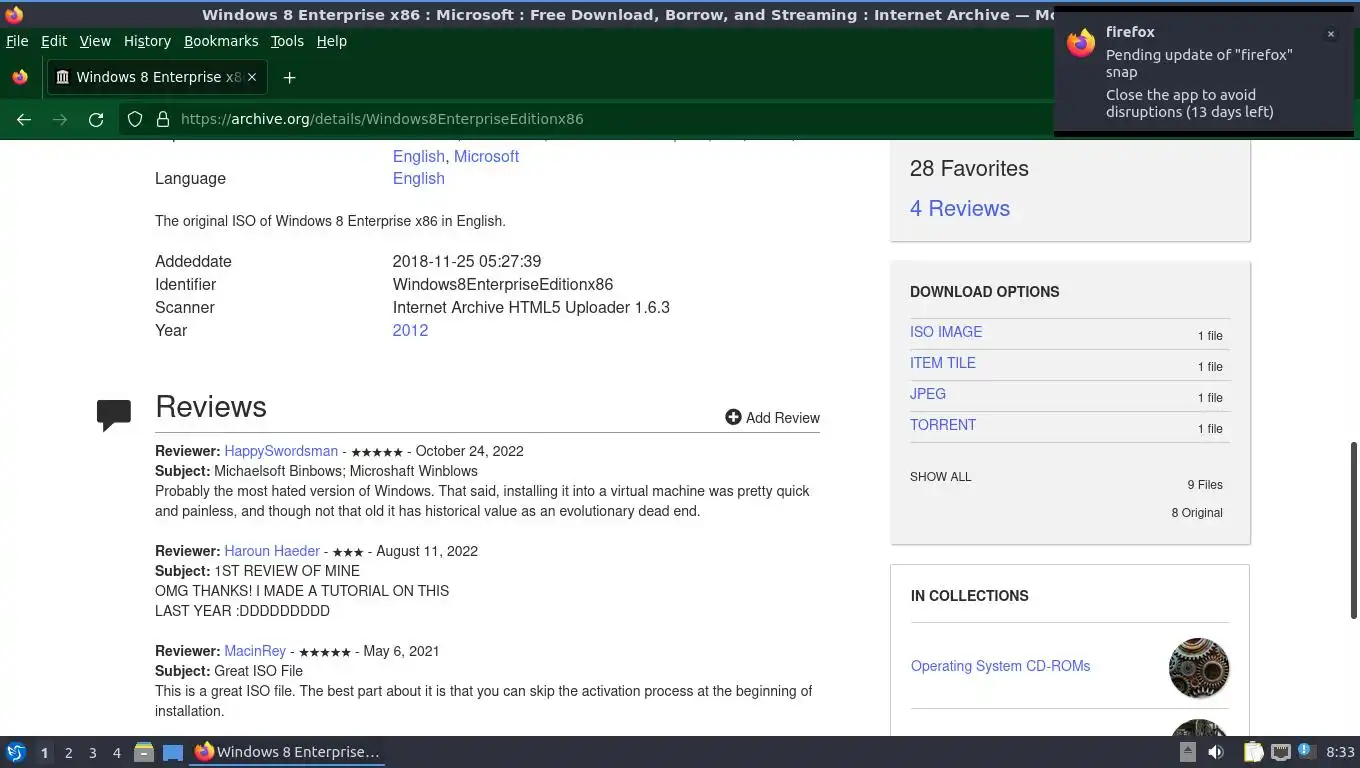Click the Firefox logo in notification
Viewport: 1360px width, 768px height.
[x=1081, y=43]
